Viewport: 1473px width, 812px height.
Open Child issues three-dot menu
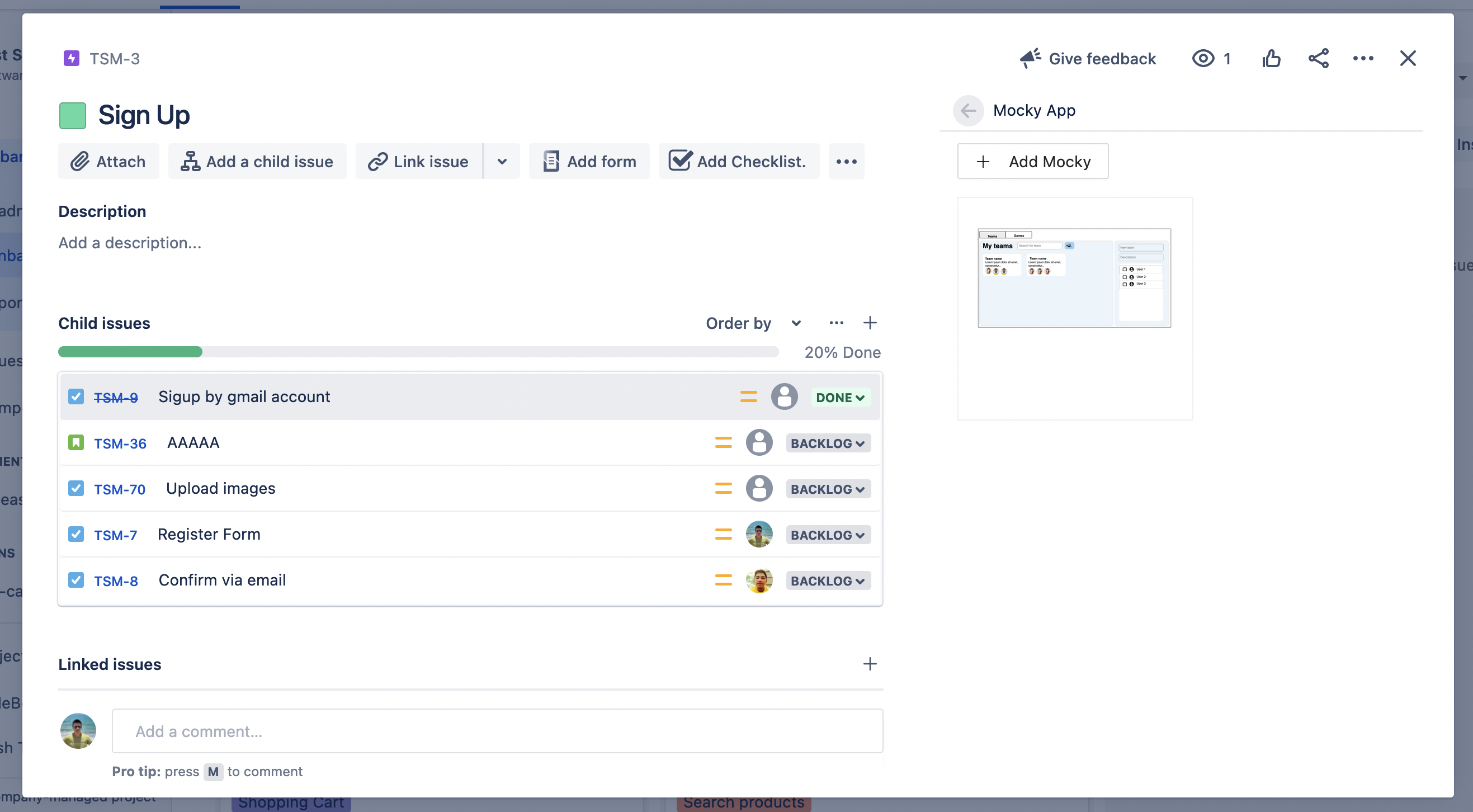(x=836, y=323)
